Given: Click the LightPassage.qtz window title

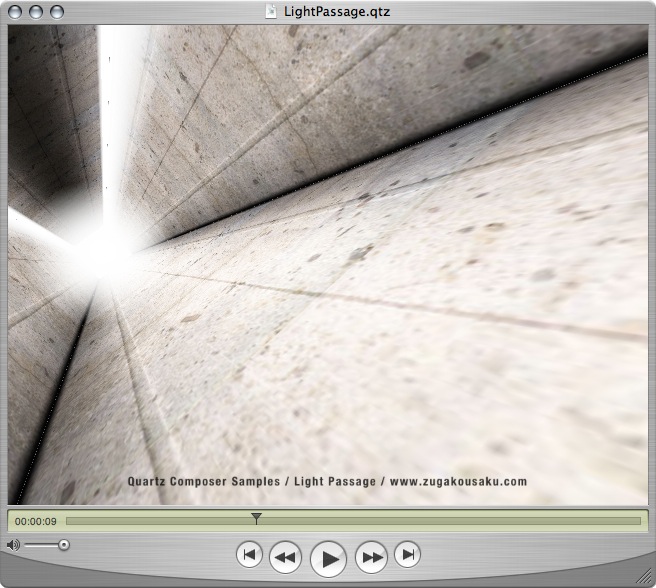Looking at the screenshot, I should click(337, 11).
